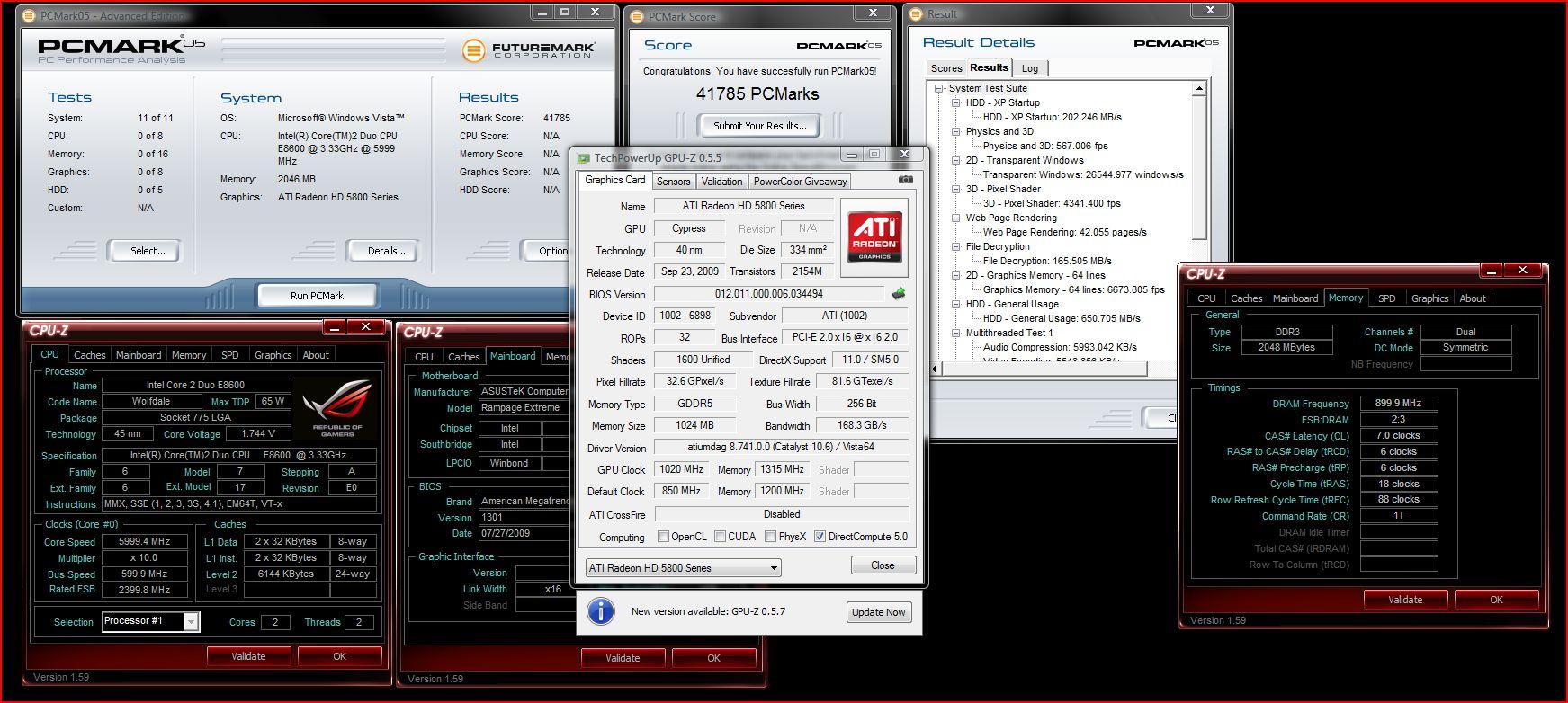1568x703 pixels.
Task: Click the Result window title bar icon
Action: pos(917,14)
